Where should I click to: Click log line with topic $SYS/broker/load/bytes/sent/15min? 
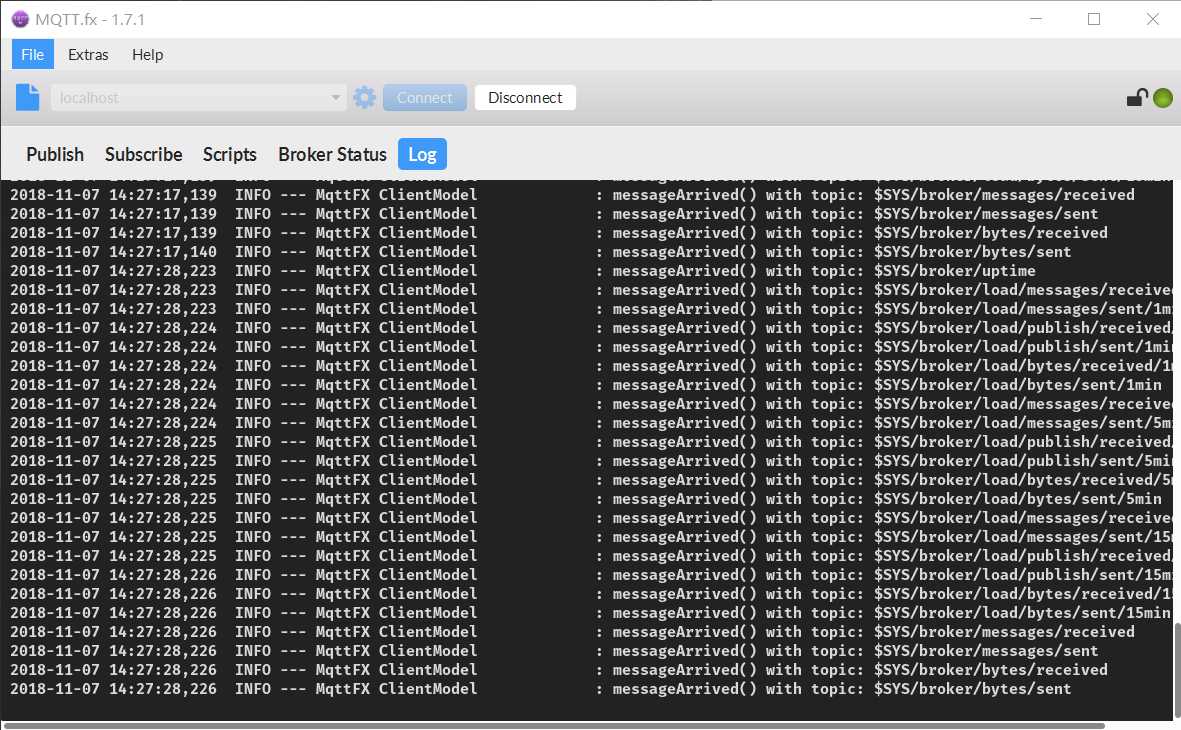click(x=590, y=612)
